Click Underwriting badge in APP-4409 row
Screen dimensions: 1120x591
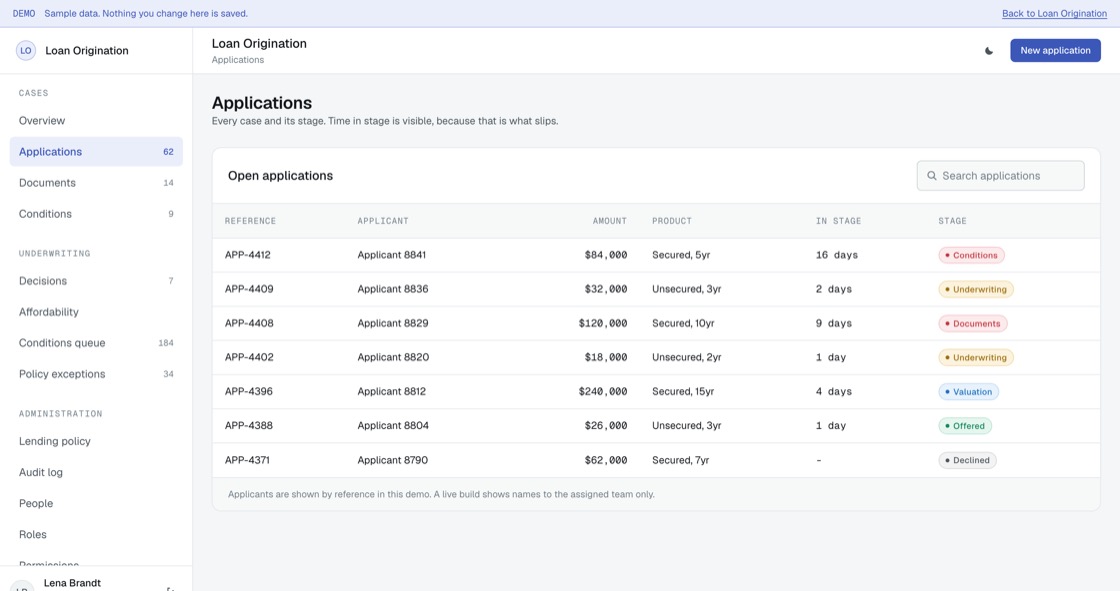[x=976, y=289]
